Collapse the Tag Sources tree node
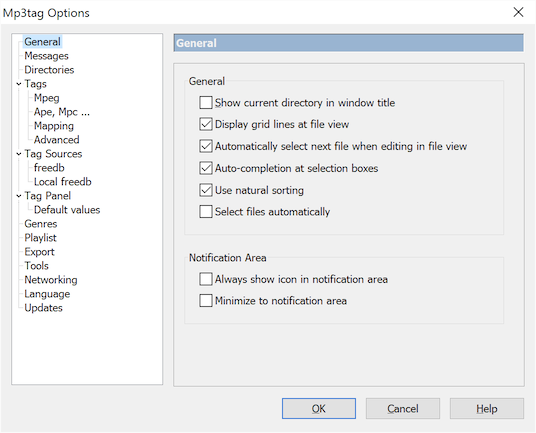Image resolution: width=536 pixels, height=433 pixels. (x=19, y=154)
